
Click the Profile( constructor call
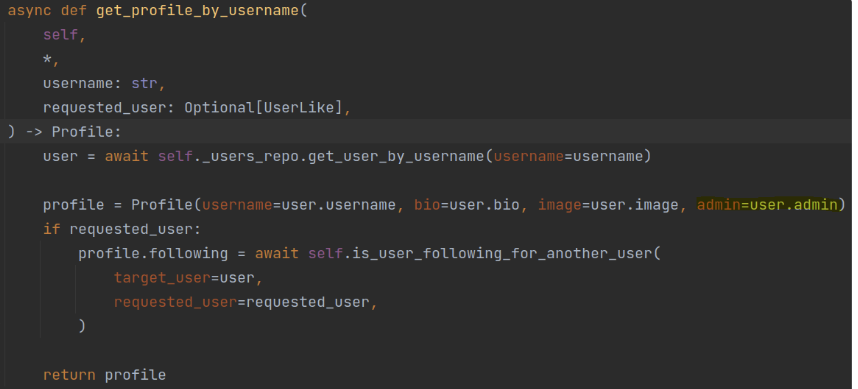(166, 205)
